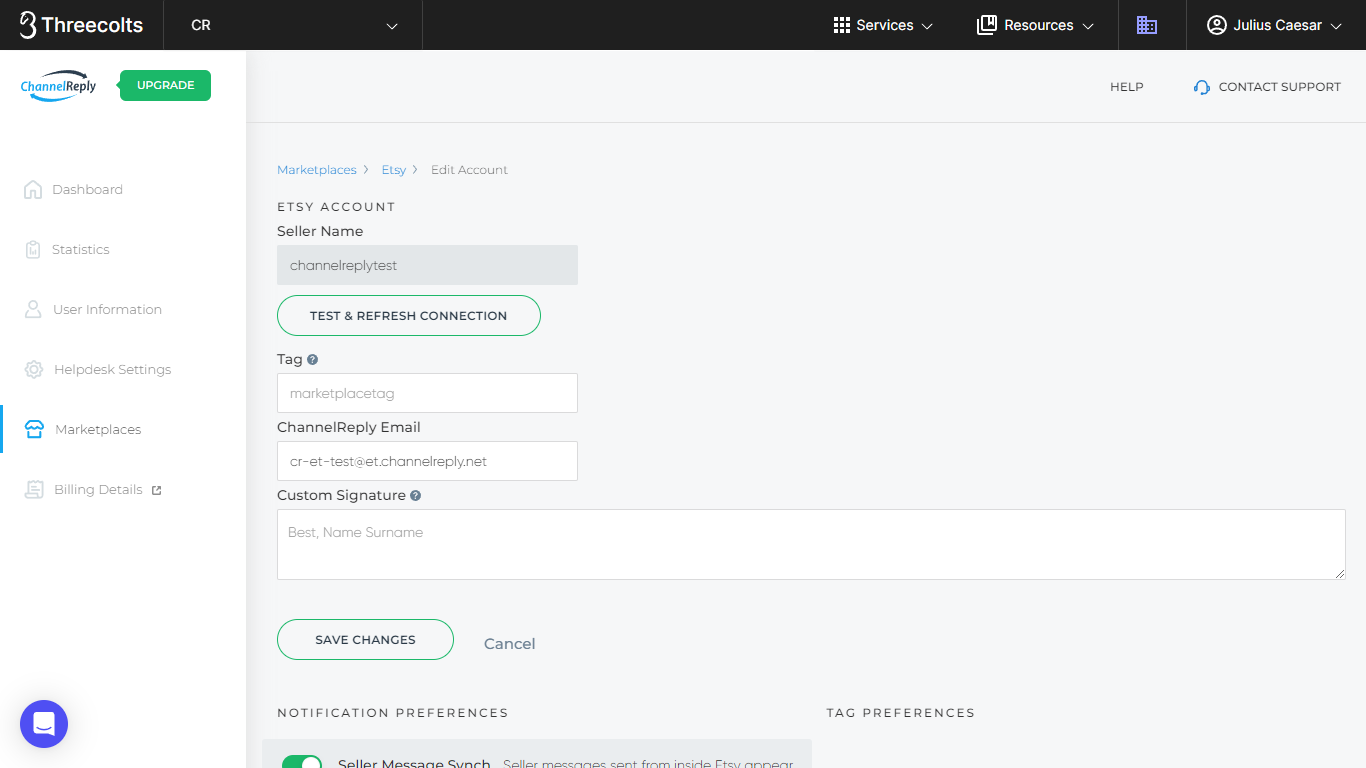Screen dimensions: 1366x768
Task: Go to the Etsy breadcrumb
Action: click(394, 170)
